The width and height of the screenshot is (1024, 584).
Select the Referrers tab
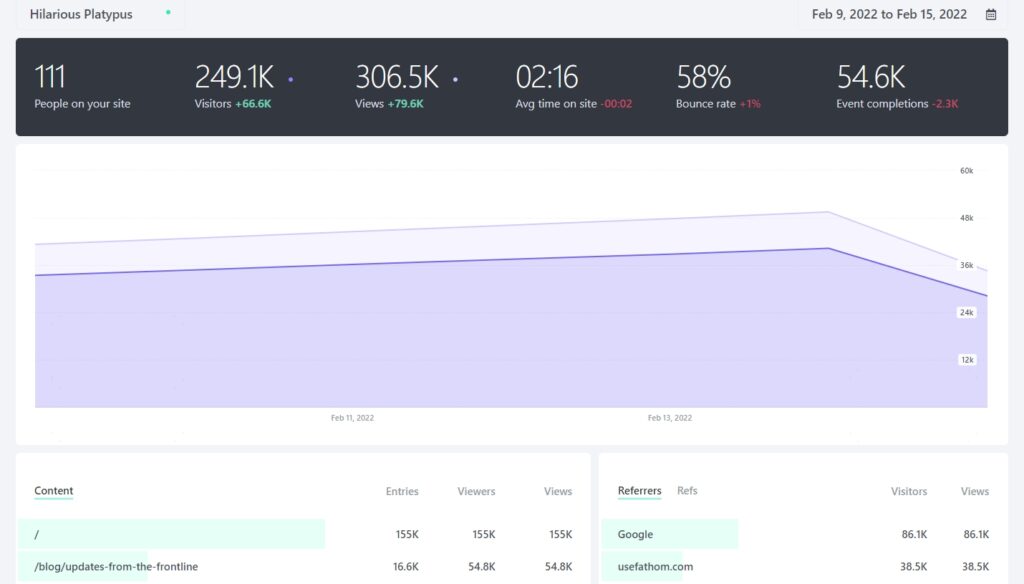pos(639,491)
